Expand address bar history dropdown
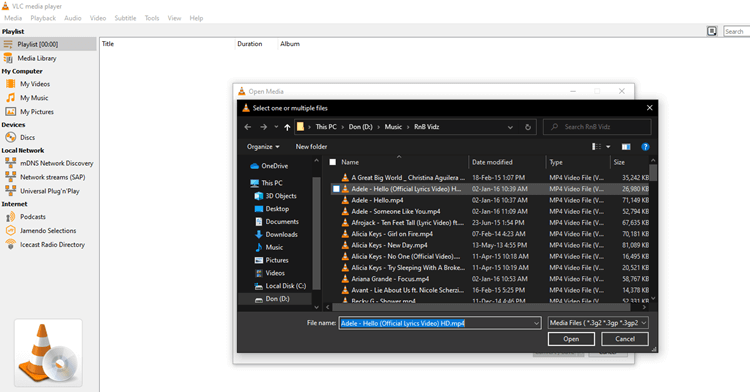750x392 pixels. (510, 127)
